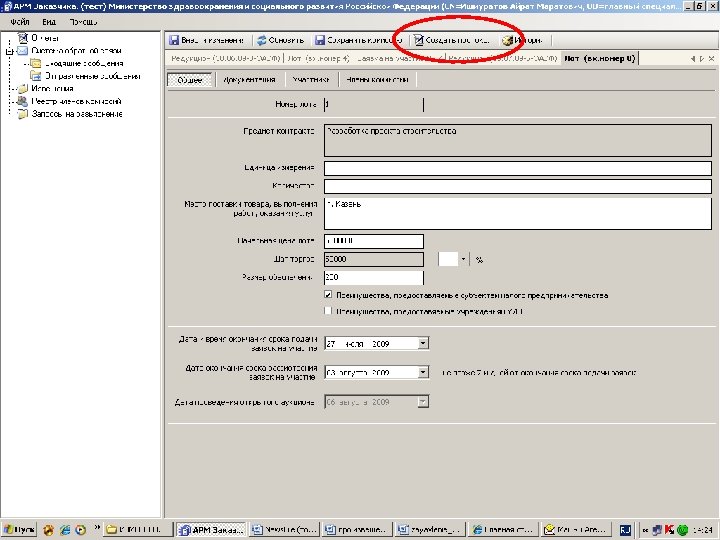Click the 'Начальная цена лота' input field
Image resolution: width=720 pixels, height=540 pixels.
[x=373, y=241]
